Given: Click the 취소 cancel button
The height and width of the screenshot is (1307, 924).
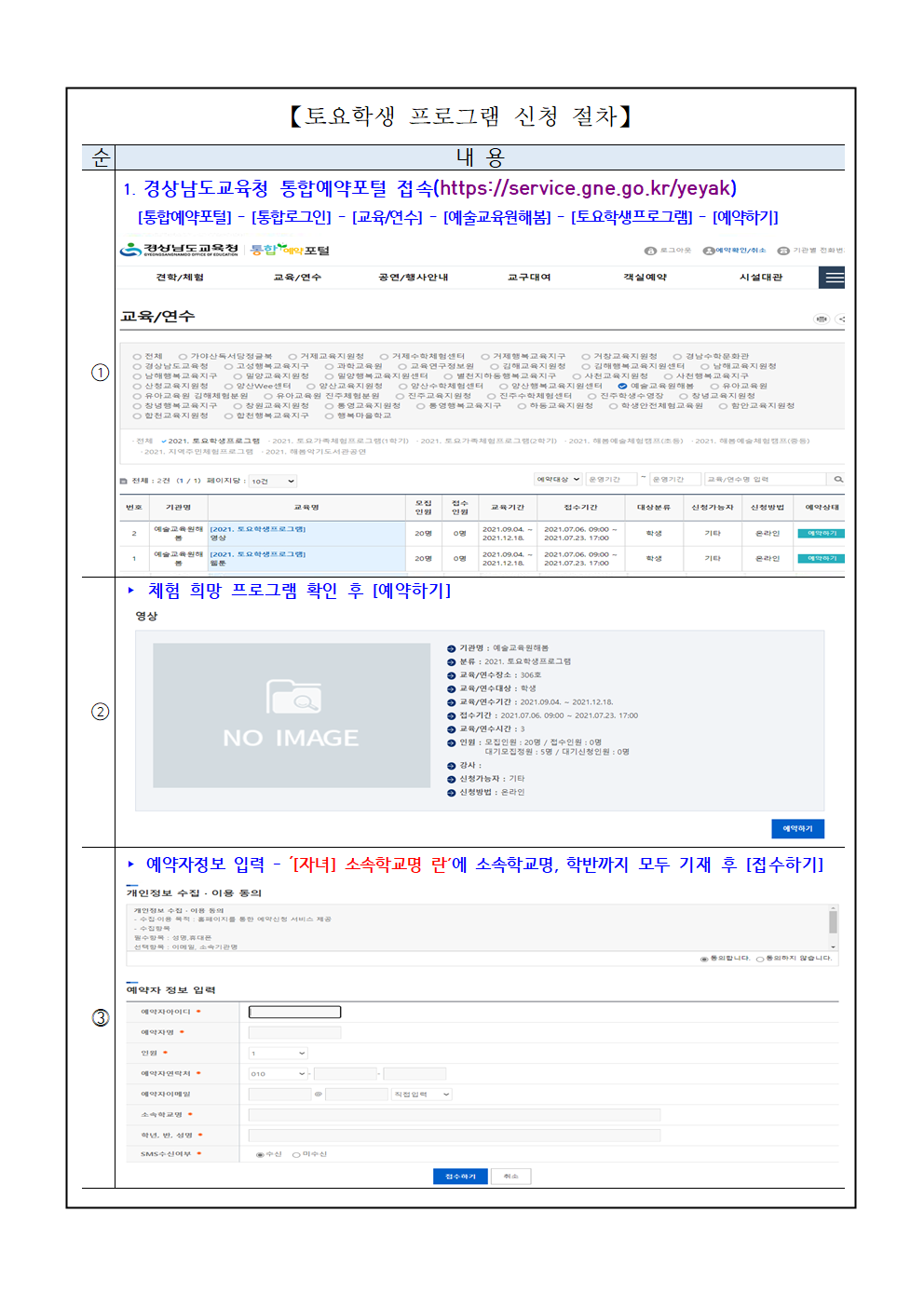Looking at the screenshot, I should click(x=510, y=1177).
